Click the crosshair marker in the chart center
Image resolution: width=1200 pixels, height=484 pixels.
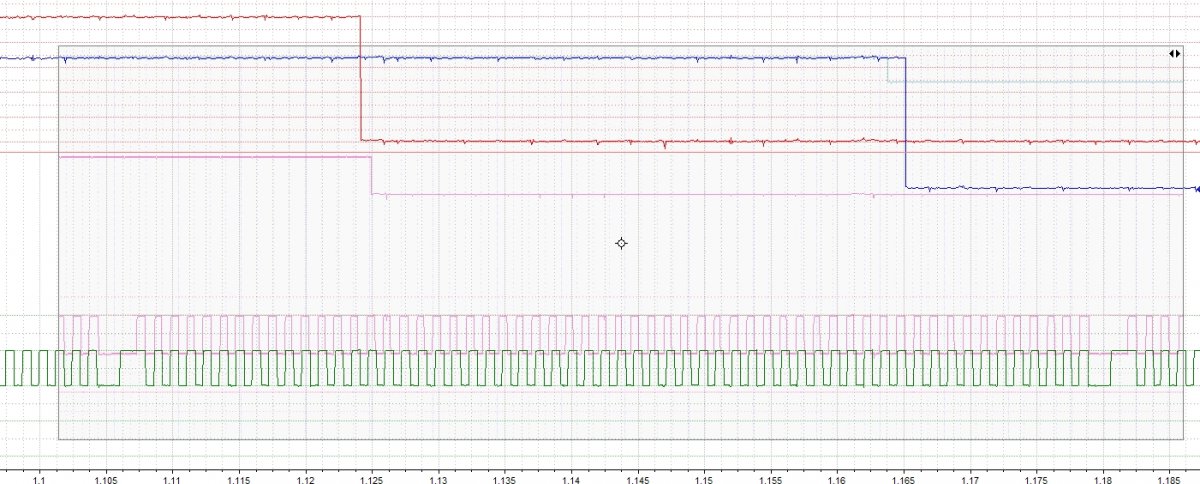coord(621,243)
